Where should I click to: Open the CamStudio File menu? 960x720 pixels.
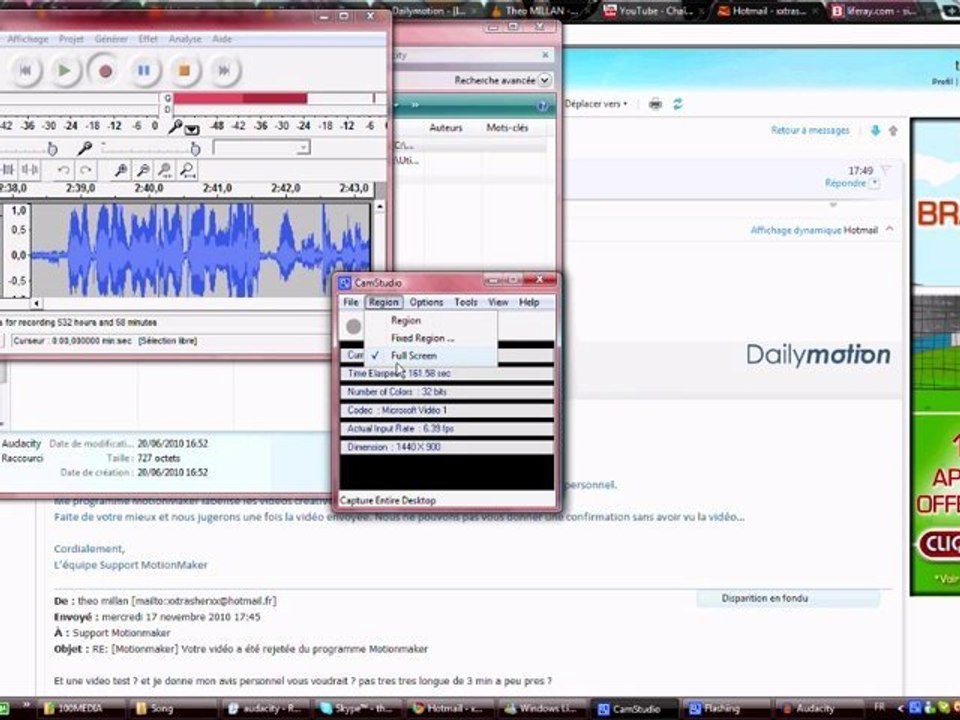coord(351,302)
